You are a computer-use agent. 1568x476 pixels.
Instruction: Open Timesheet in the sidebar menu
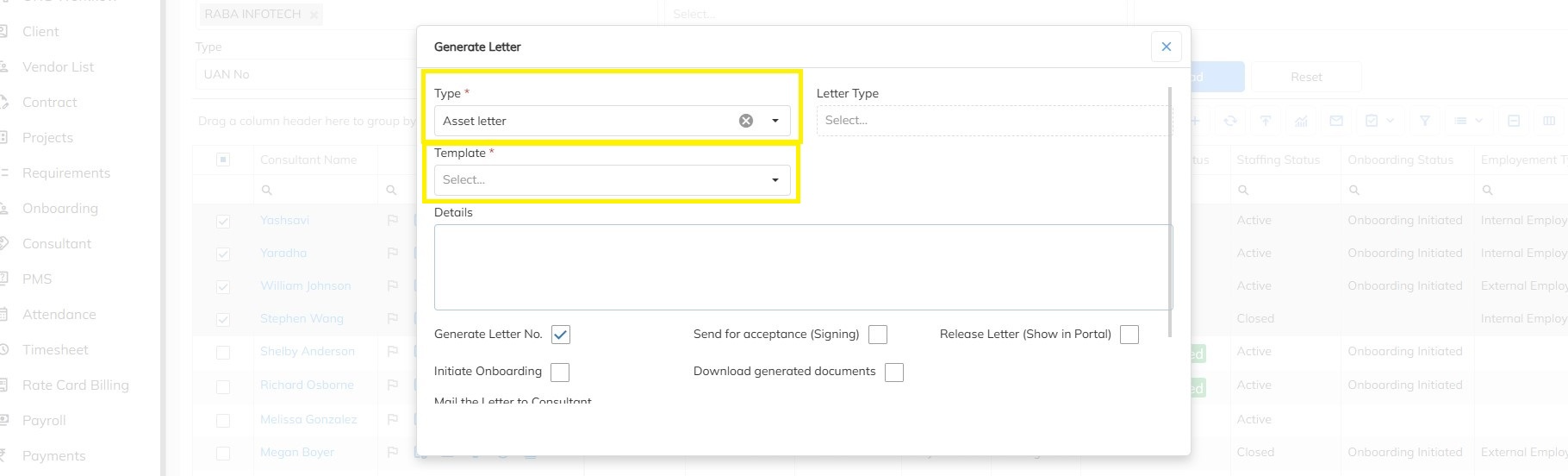pyautogui.click(x=55, y=350)
